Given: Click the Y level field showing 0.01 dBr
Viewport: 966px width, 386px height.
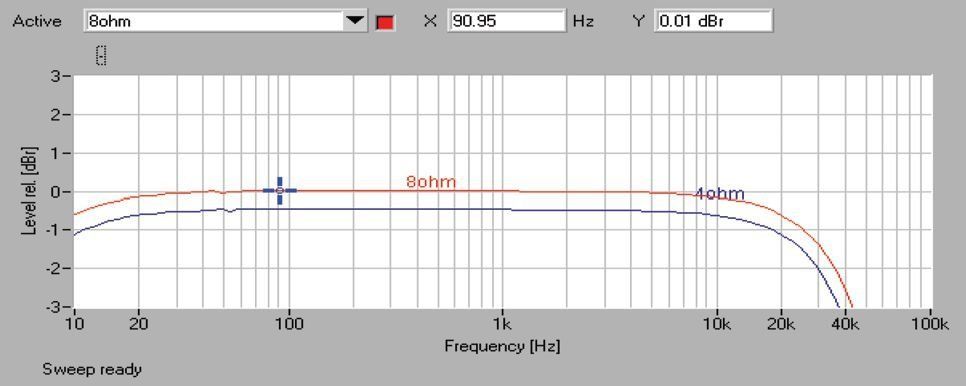Looking at the screenshot, I should point(713,21).
